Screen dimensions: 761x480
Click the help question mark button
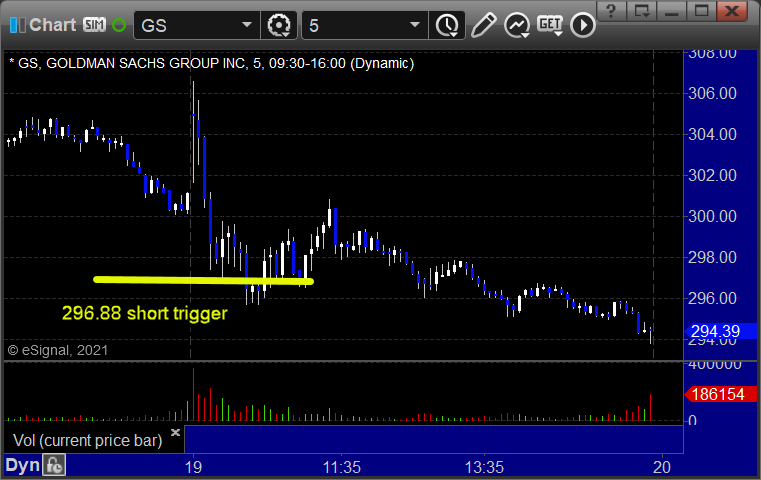[611, 11]
